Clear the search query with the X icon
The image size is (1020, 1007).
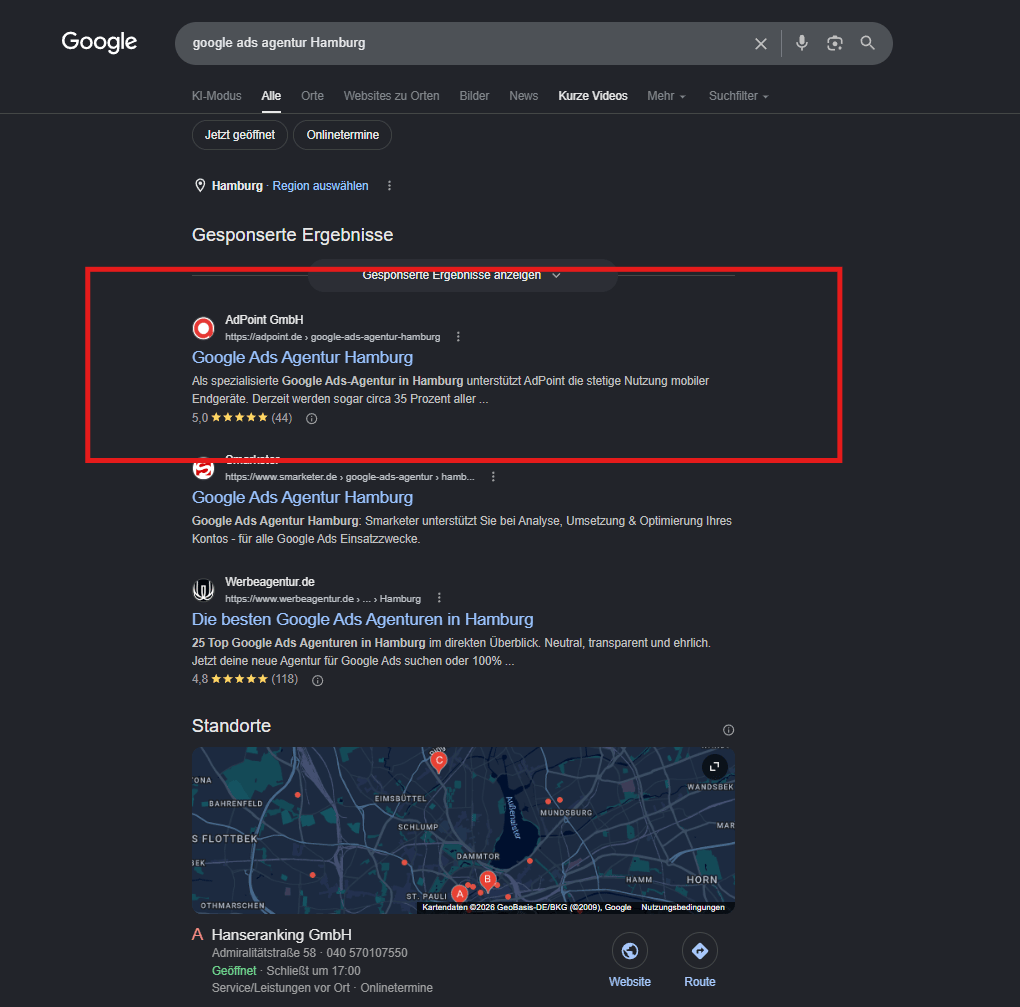[760, 44]
